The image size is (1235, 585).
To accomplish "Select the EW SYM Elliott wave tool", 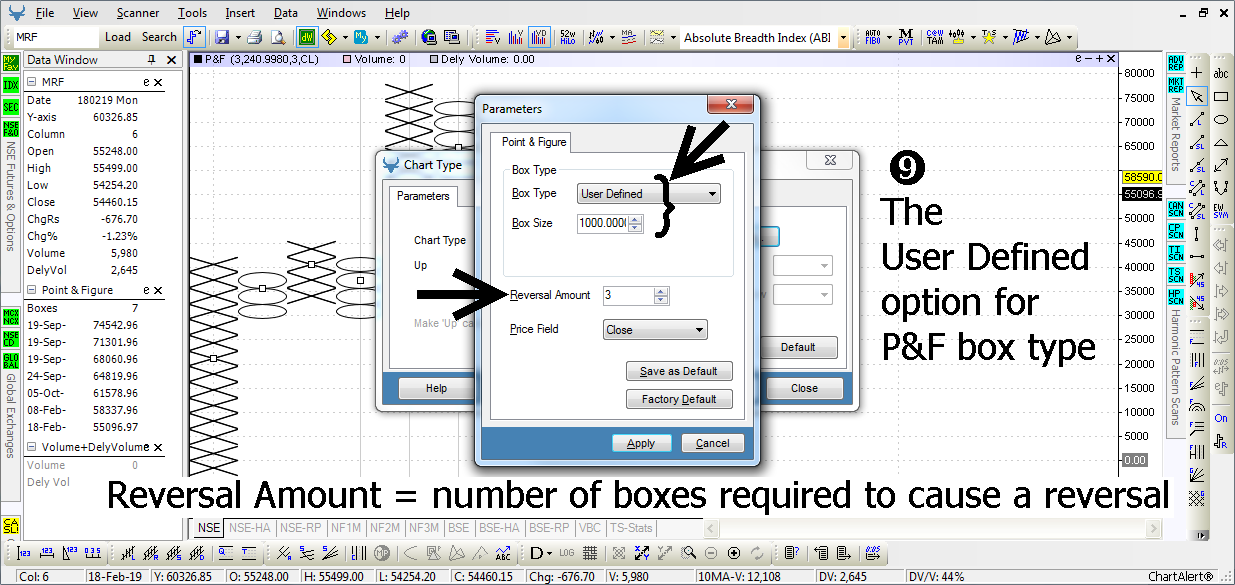I will (x=1221, y=211).
